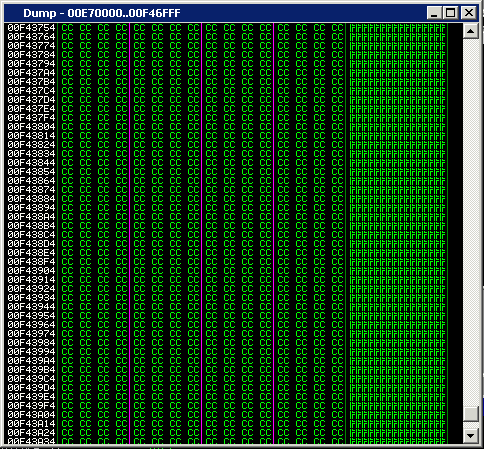Select address 00F437F4
484x449 pixels.
coord(31,118)
